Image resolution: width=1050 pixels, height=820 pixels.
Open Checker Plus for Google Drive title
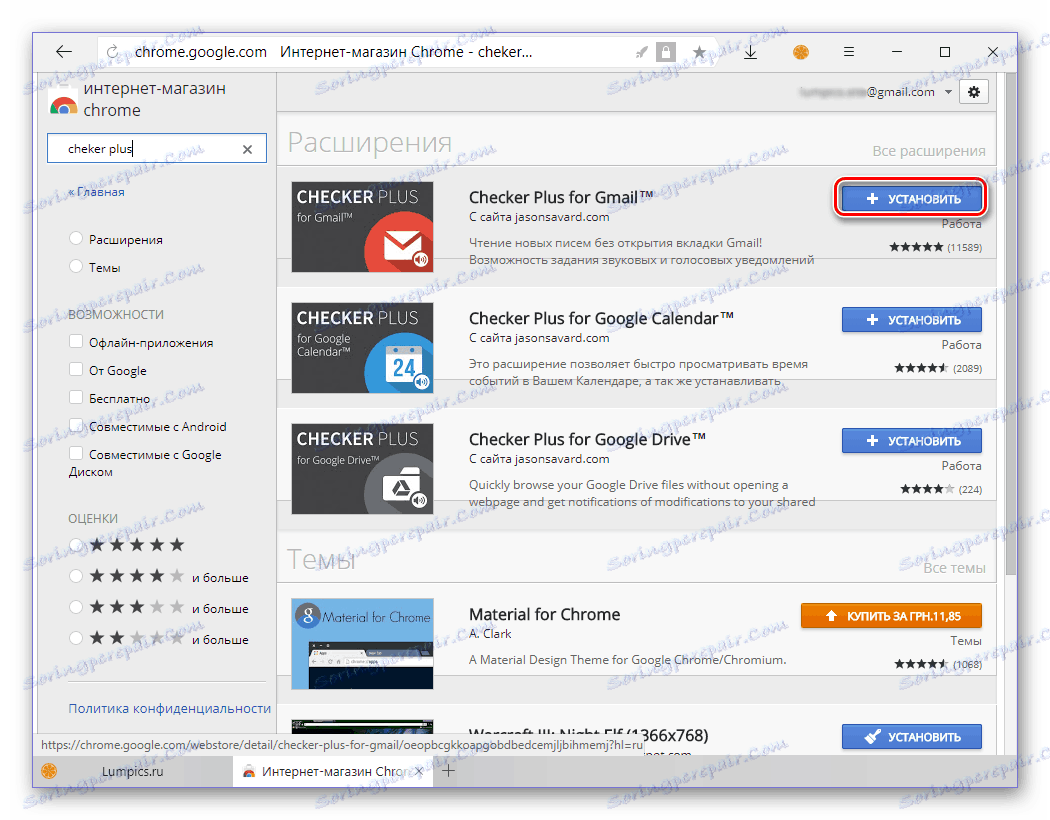587,439
